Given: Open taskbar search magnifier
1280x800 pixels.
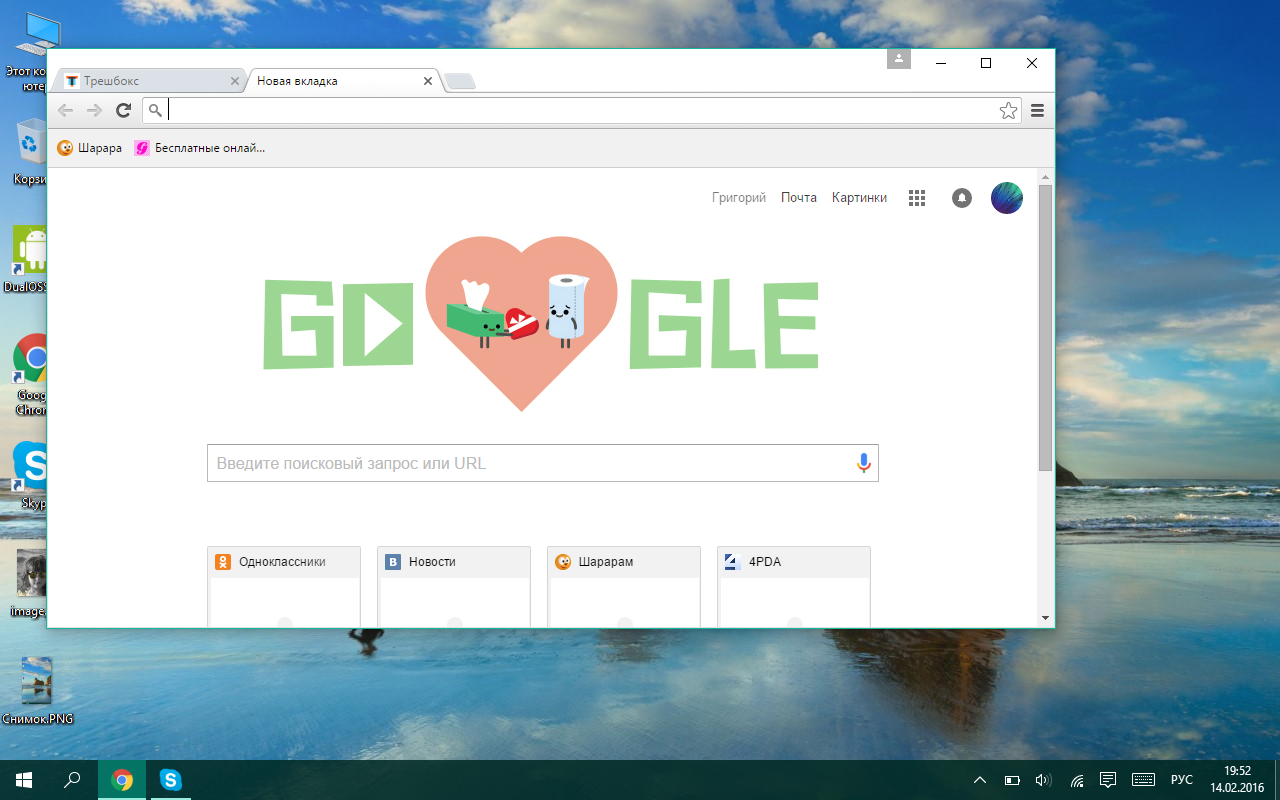Looking at the screenshot, I should 72,780.
